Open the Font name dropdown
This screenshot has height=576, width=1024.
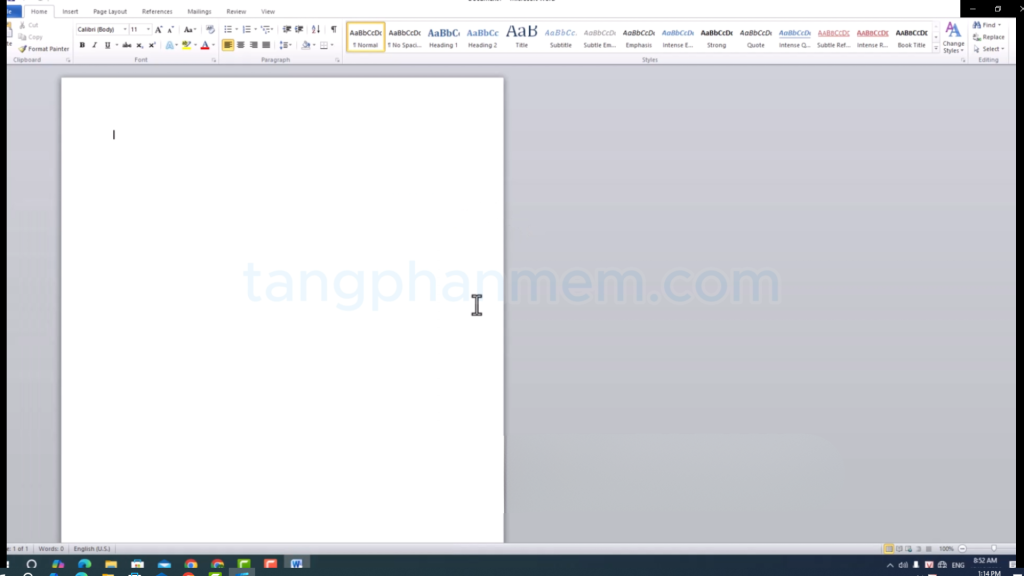point(125,29)
